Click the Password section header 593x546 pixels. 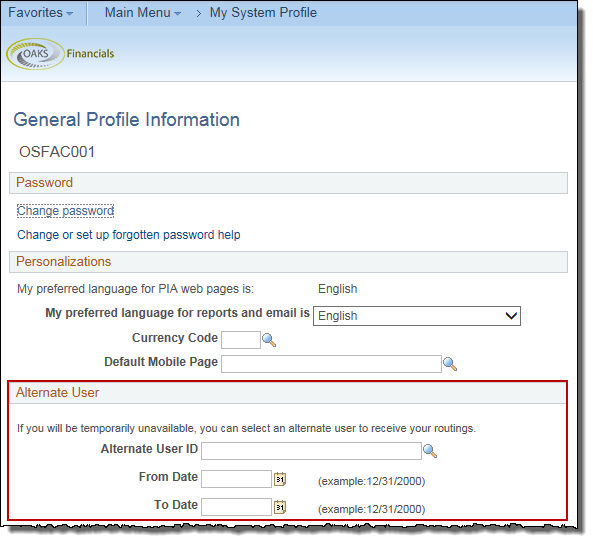[289, 183]
